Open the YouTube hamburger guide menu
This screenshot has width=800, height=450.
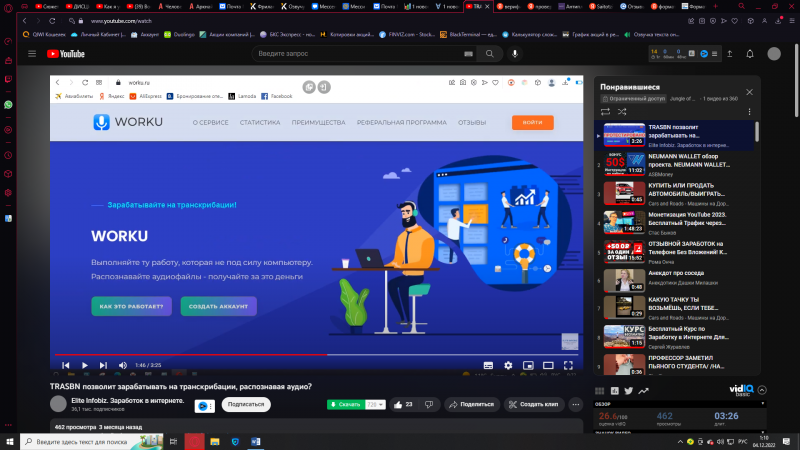click(x=32, y=54)
